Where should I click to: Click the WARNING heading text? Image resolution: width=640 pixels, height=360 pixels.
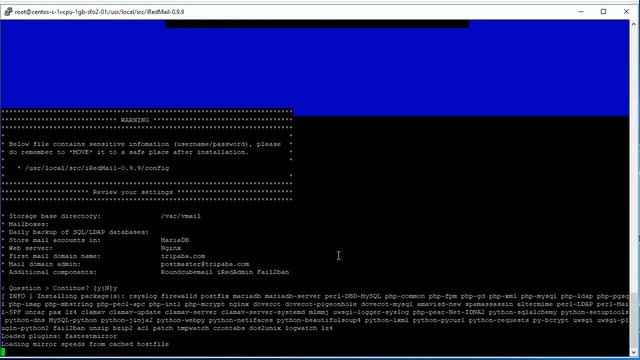135,120
